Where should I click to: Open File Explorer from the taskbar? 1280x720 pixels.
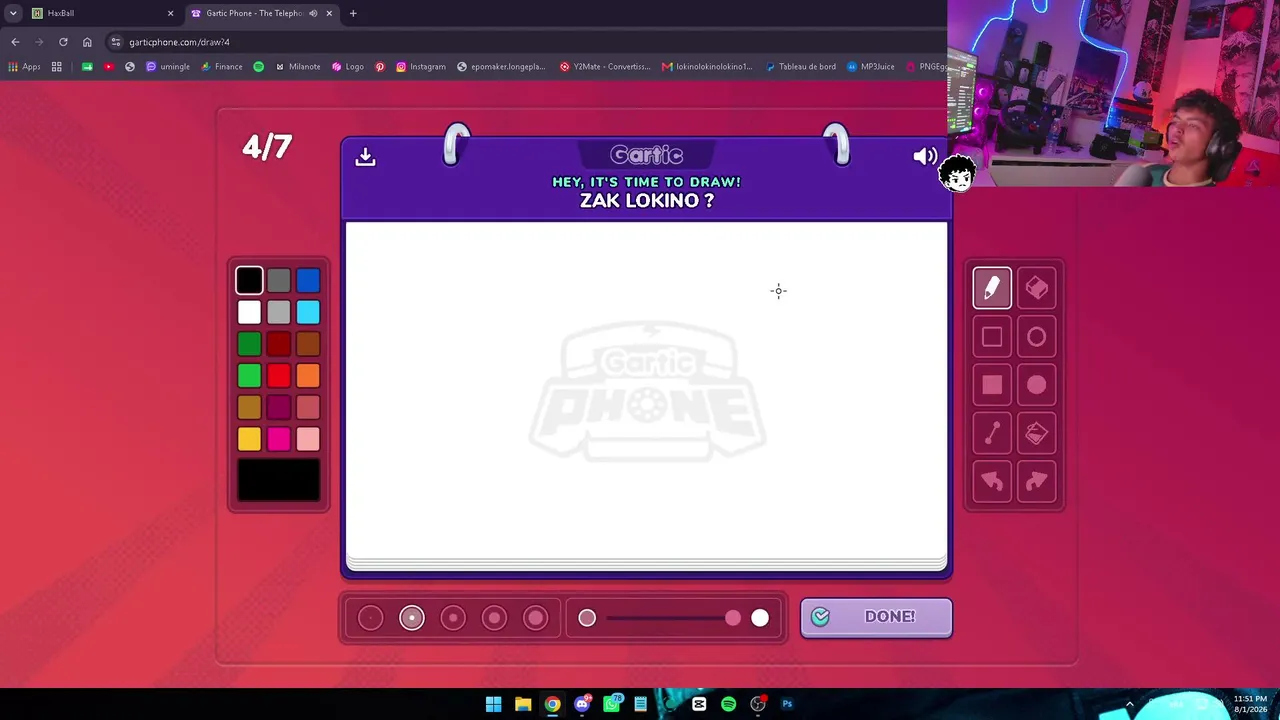(523, 704)
